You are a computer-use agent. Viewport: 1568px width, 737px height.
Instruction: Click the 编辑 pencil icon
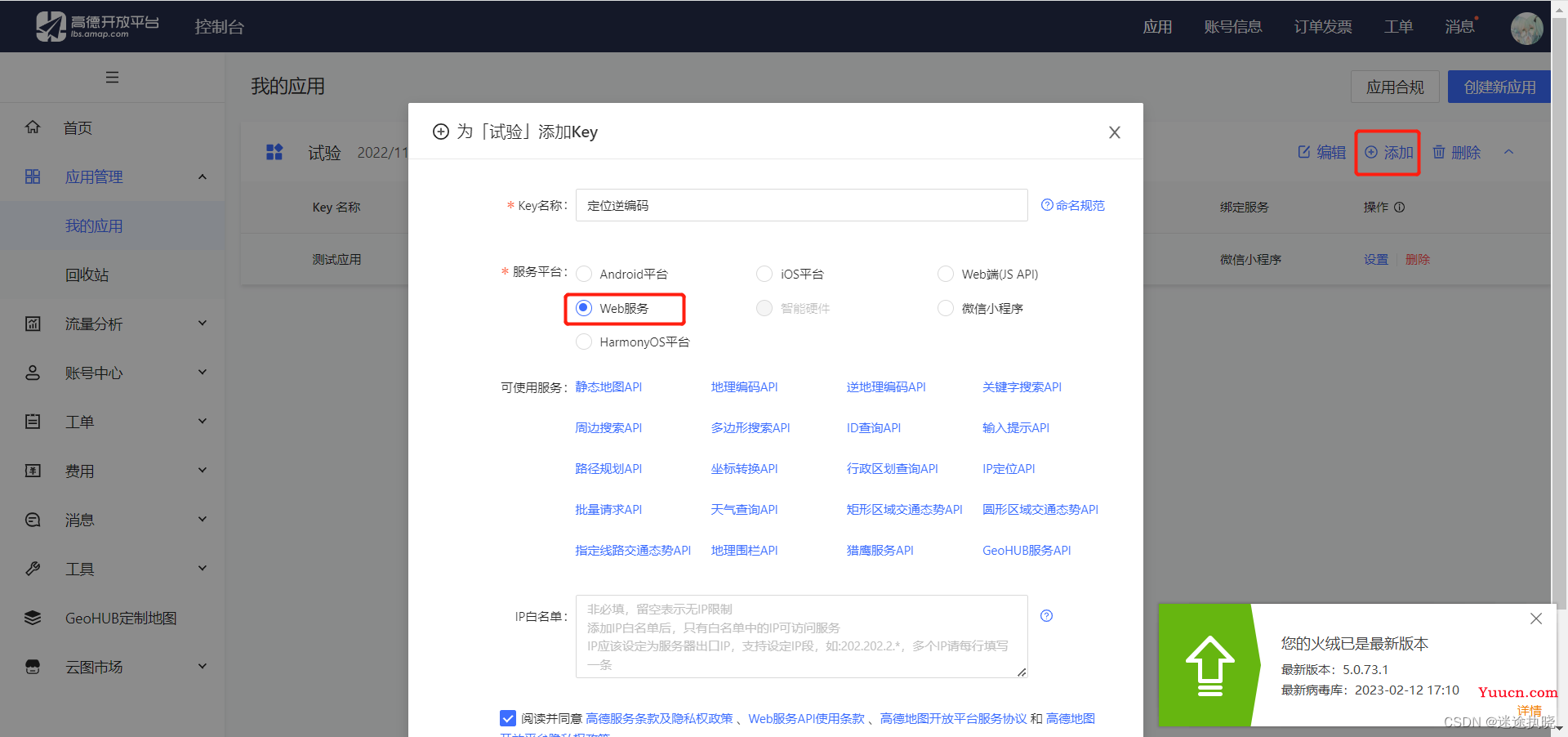click(1304, 152)
